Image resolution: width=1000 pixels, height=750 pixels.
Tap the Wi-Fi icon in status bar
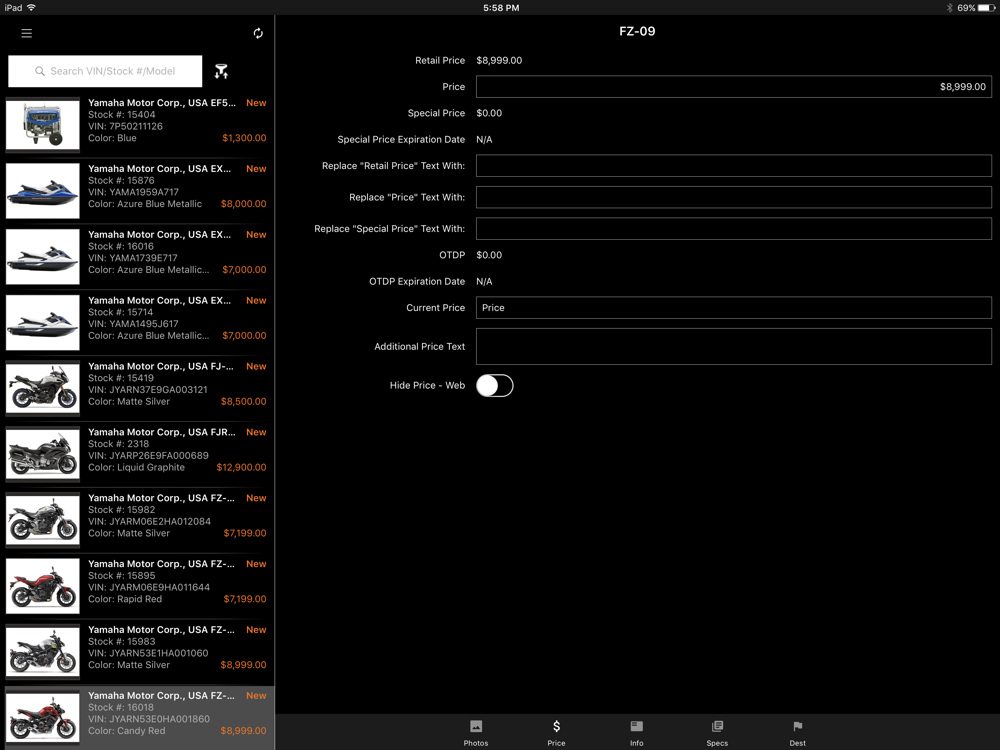pos(31,8)
